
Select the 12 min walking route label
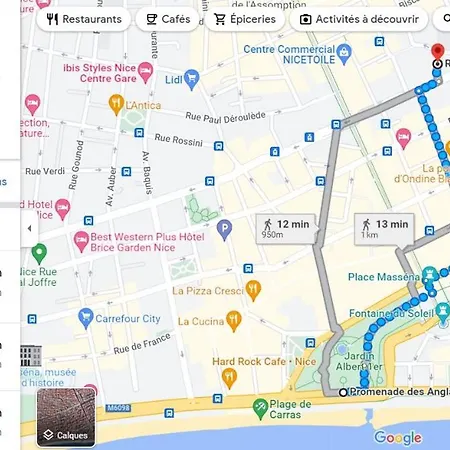[286, 229]
